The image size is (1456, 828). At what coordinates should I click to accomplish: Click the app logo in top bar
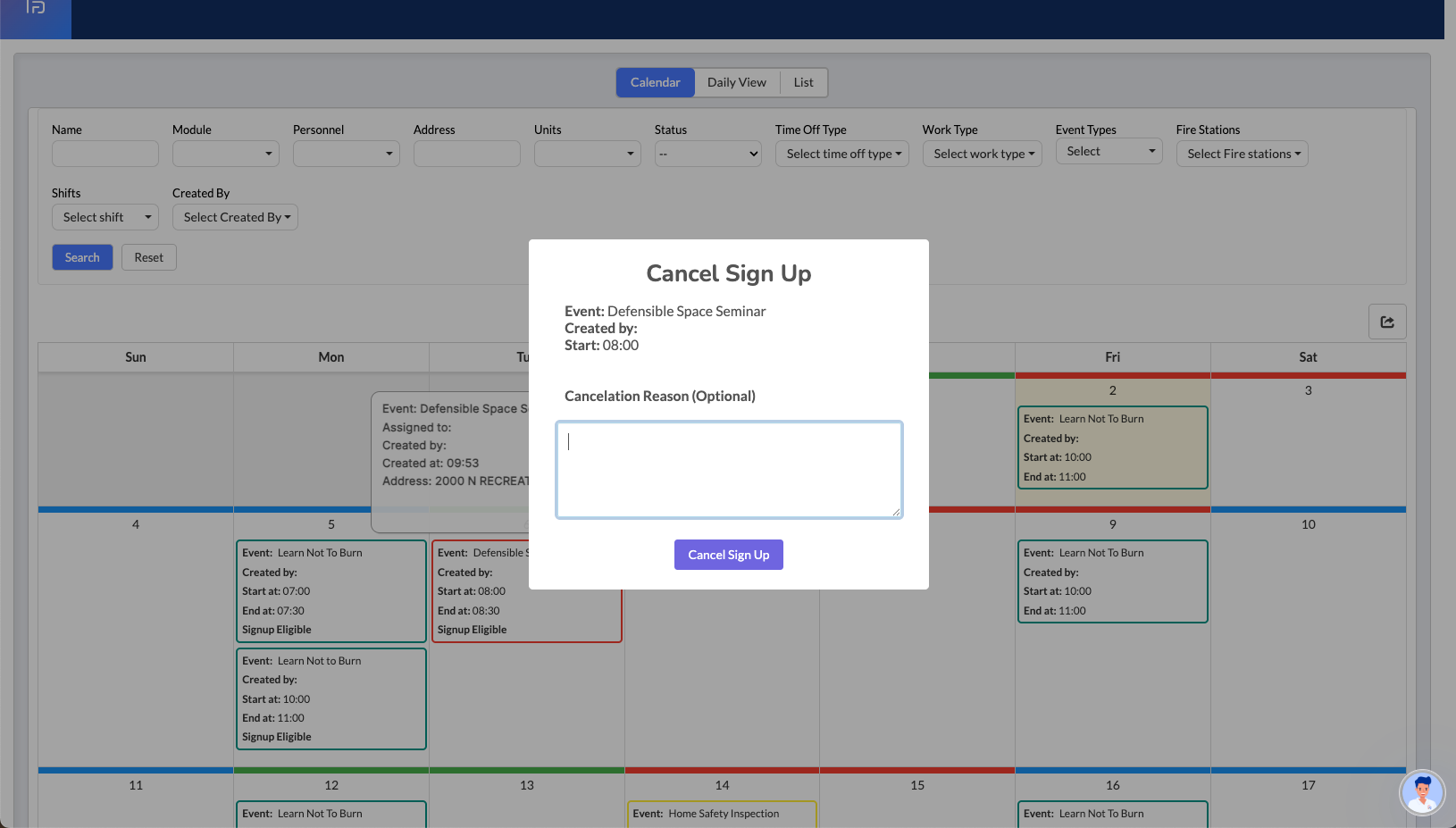36,8
